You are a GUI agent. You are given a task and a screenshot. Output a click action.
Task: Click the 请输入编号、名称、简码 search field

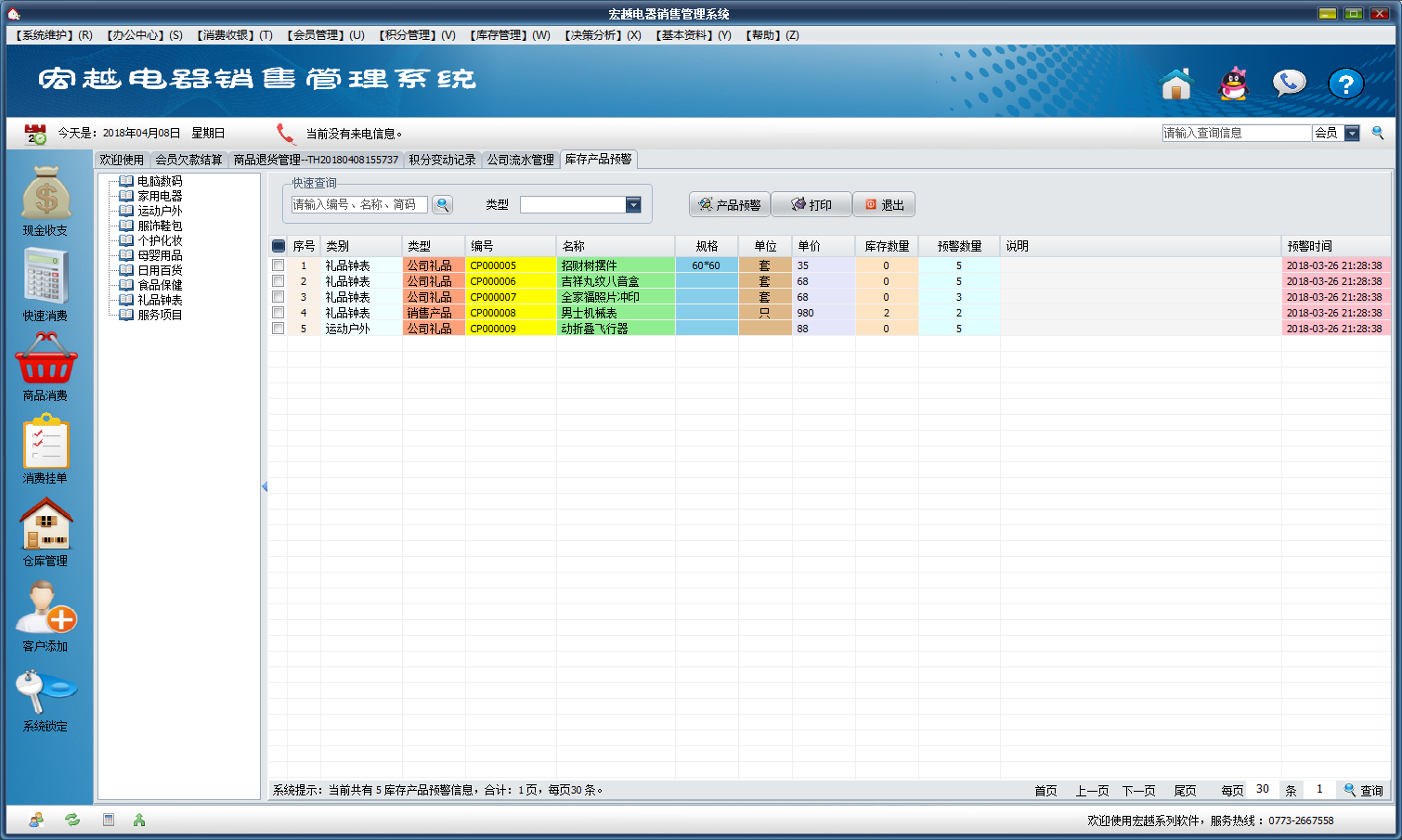click(359, 205)
